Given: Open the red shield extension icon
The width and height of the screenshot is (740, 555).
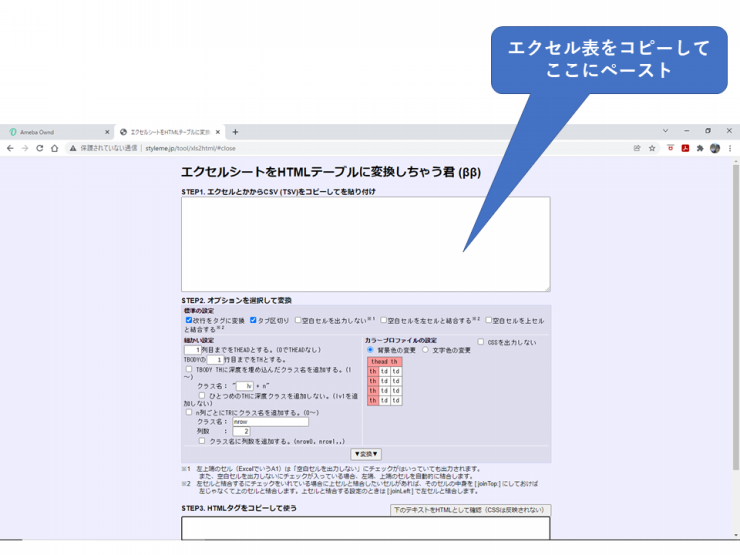Looking at the screenshot, I should pyautogui.click(x=670, y=148).
